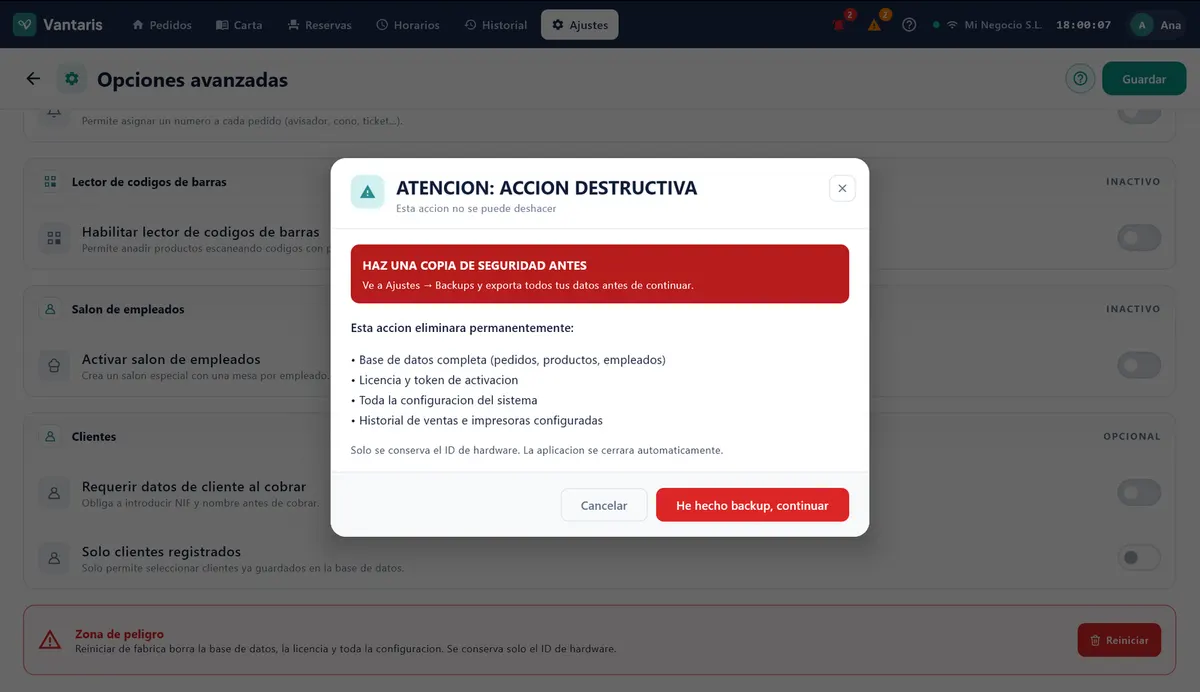Viewport: 1200px width, 692px height.
Task: Click the 18:00:07 clock
Action: (x=1083, y=25)
